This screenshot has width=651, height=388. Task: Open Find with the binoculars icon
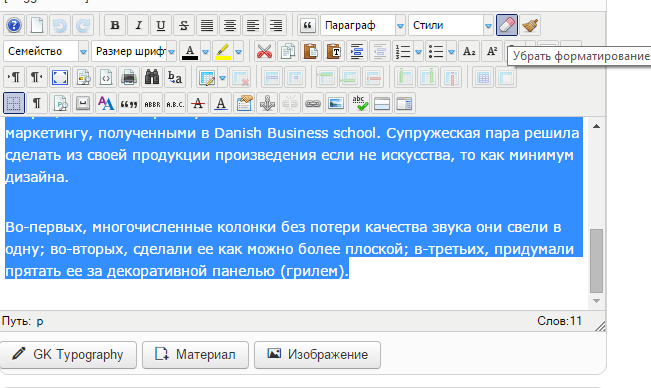(x=152, y=78)
